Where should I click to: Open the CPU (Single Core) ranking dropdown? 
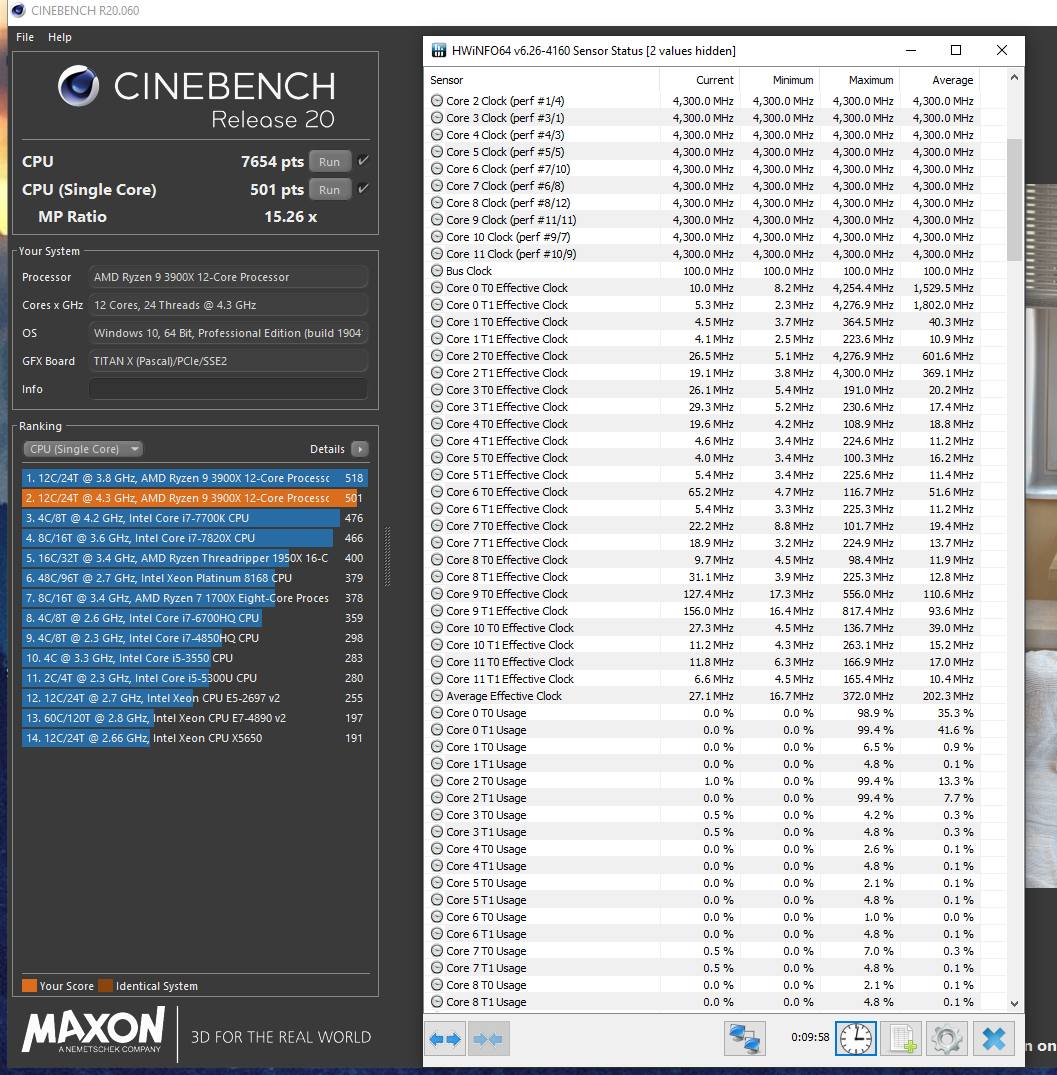[83, 449]
